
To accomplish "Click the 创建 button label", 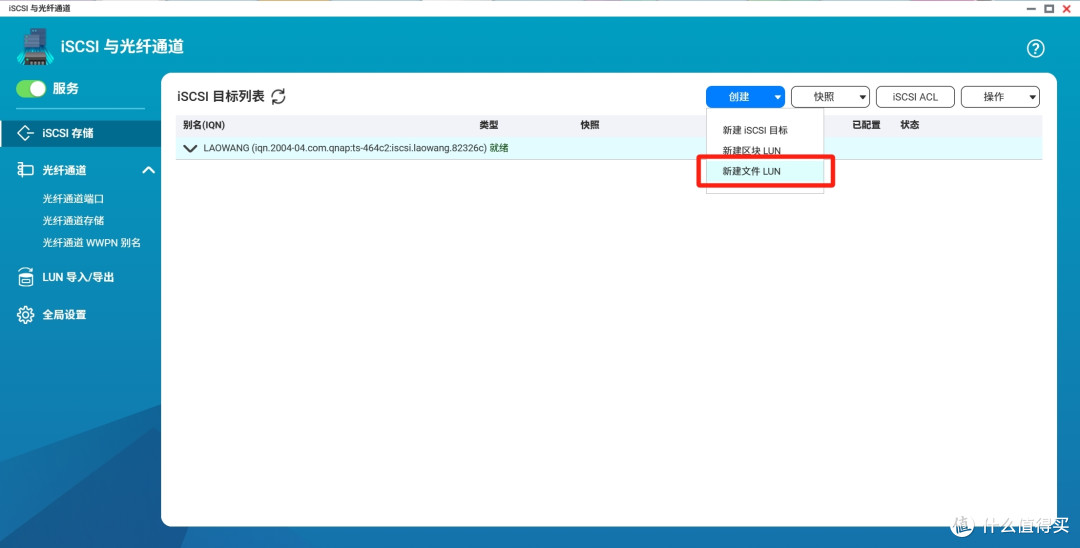I will tap(739, 97).
